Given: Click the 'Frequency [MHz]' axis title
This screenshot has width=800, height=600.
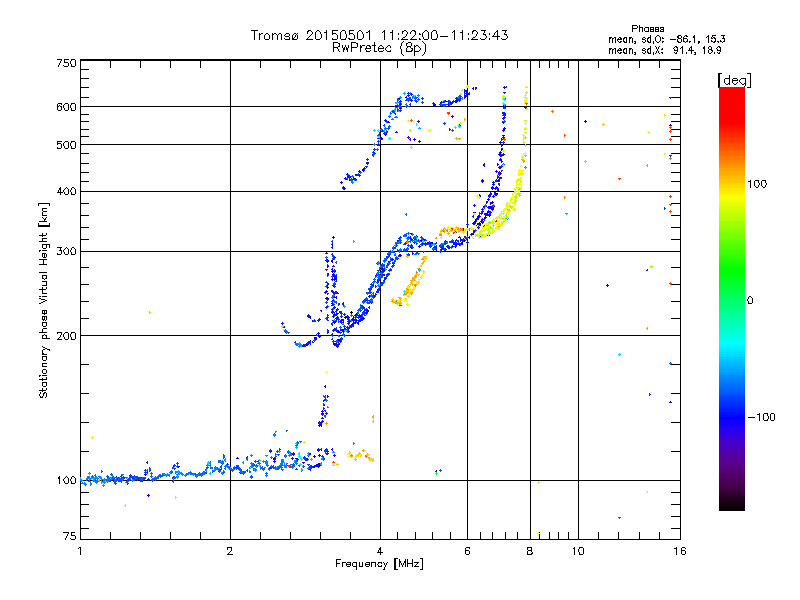Looking at the screenshot, I should [x=379, y=564].
